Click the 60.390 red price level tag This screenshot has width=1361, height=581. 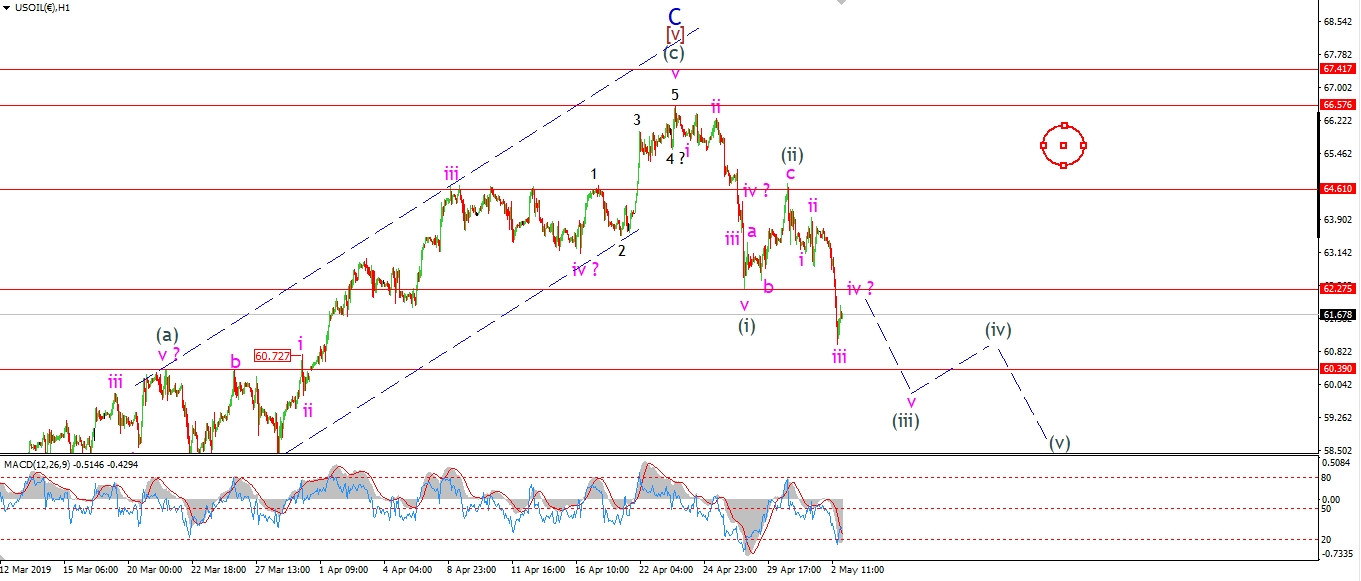coord(1338,369)
